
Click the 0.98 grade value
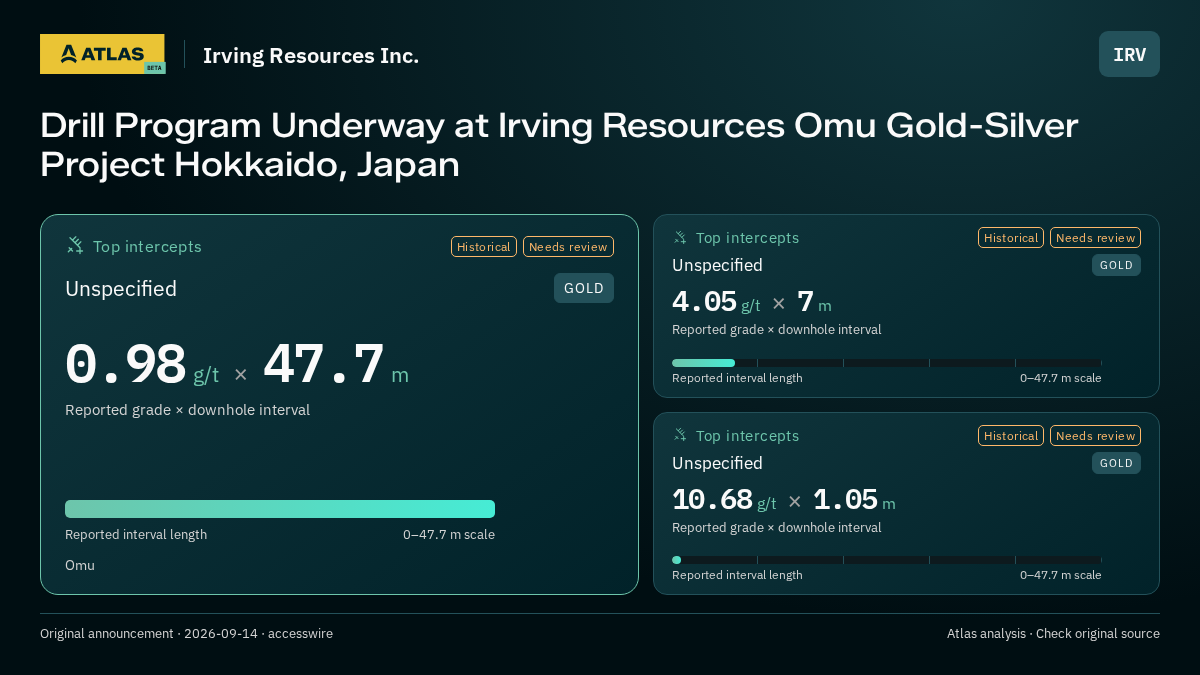(126, 365)
